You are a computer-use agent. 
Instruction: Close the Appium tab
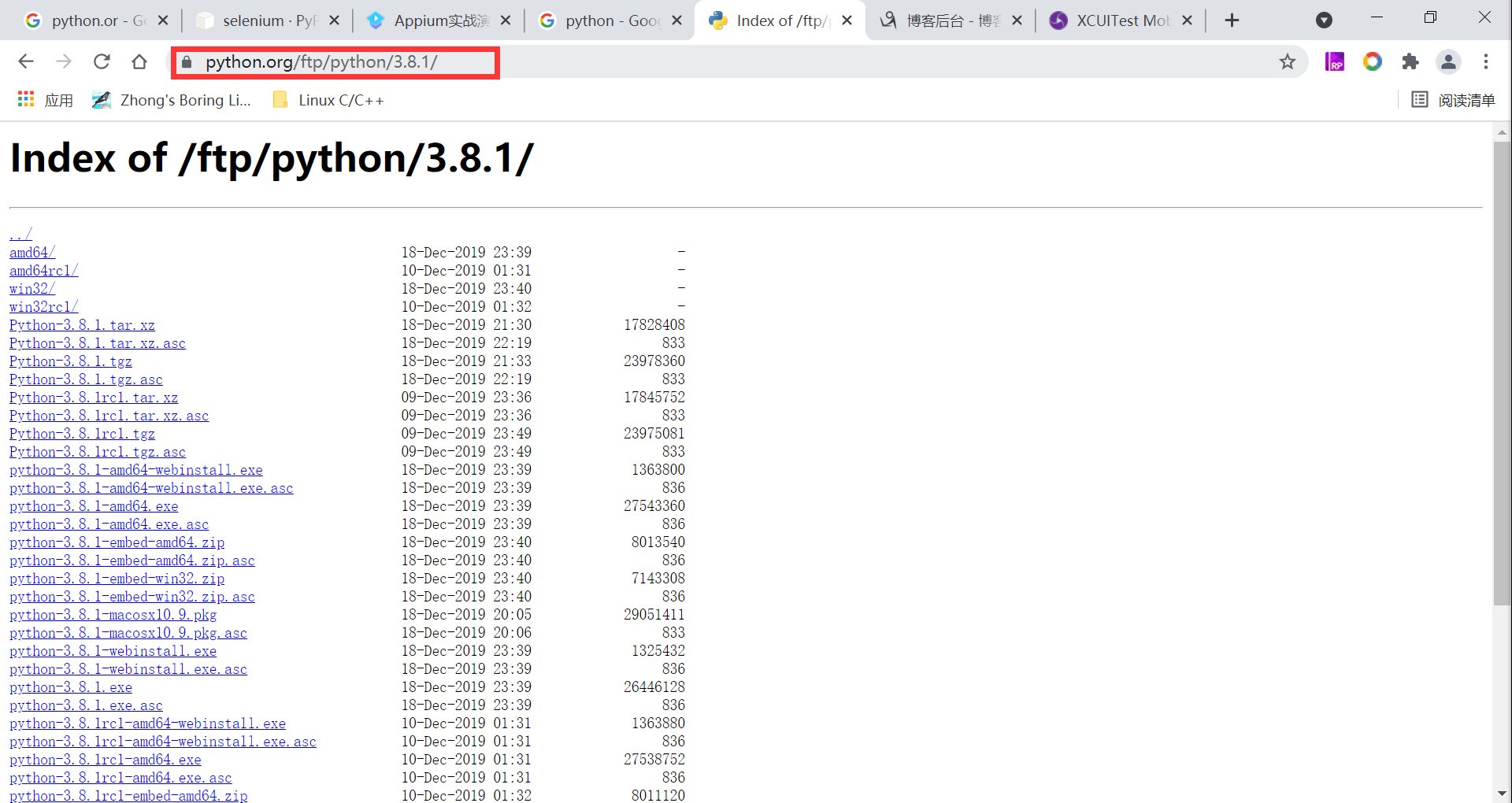[506, 20]
